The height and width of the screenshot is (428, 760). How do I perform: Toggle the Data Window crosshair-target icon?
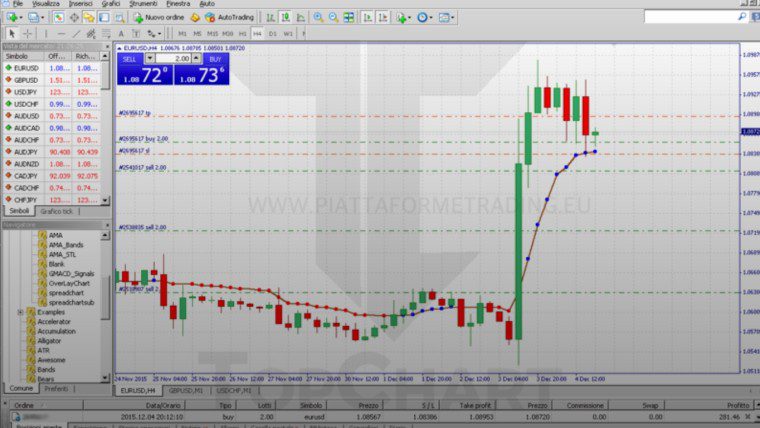point(74,18)
